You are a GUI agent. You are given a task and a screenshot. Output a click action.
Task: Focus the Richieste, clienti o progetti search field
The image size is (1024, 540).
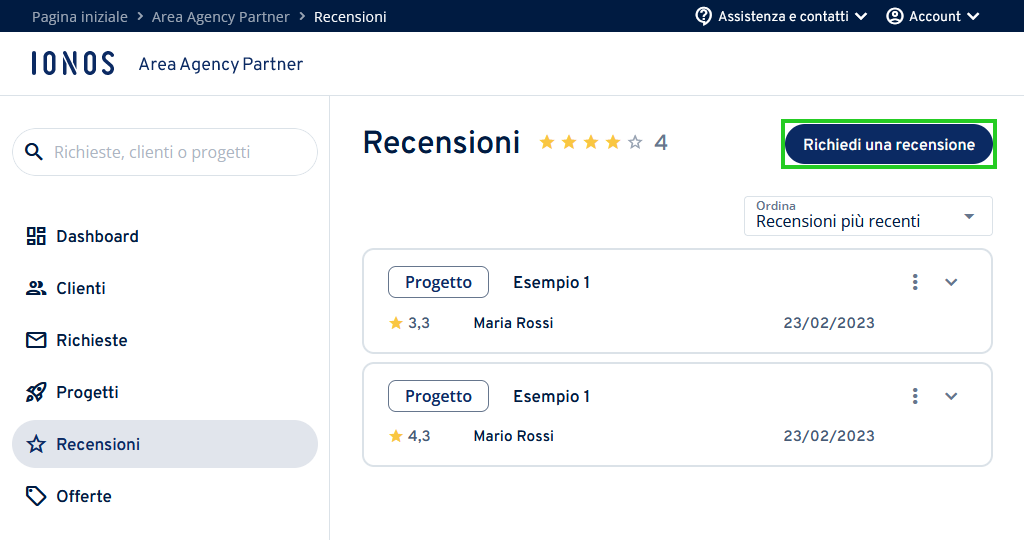[x=165, y=152]
